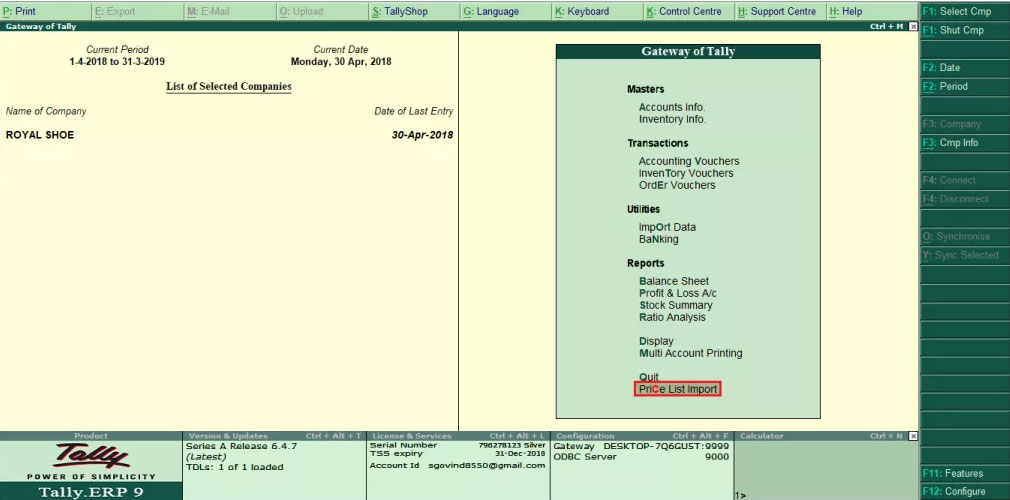Image resolution: width=1010 pixels, height=500 pixels.
Task: Open the Help menu
Action: point(872,12)
